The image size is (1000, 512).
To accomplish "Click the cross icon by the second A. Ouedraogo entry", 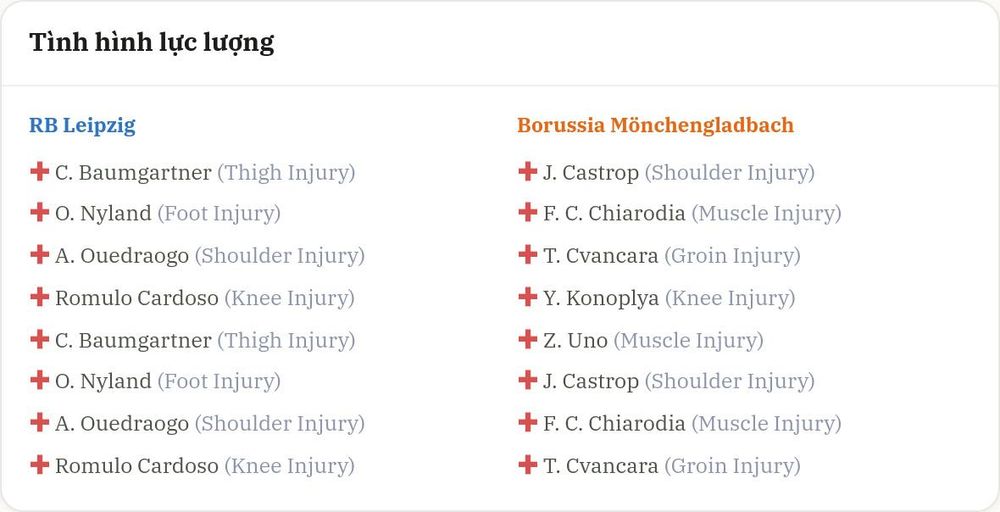I will tap(40, 422).
